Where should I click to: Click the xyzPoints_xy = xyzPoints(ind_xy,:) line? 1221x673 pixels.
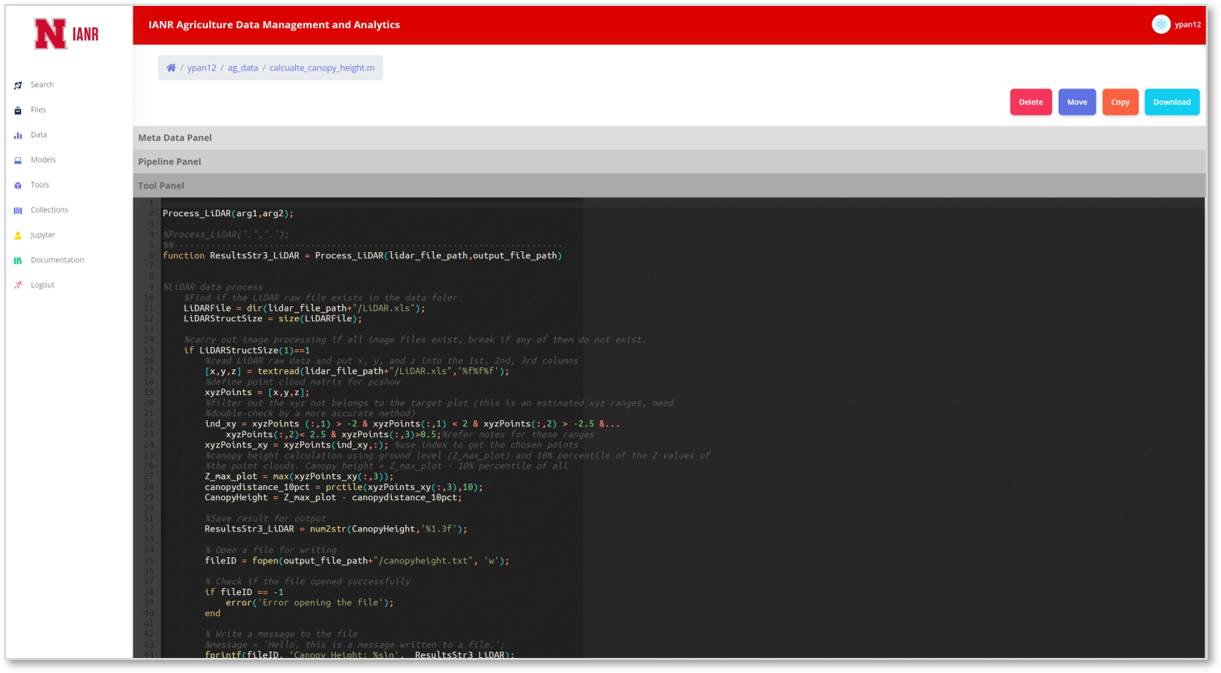(296, 445)
